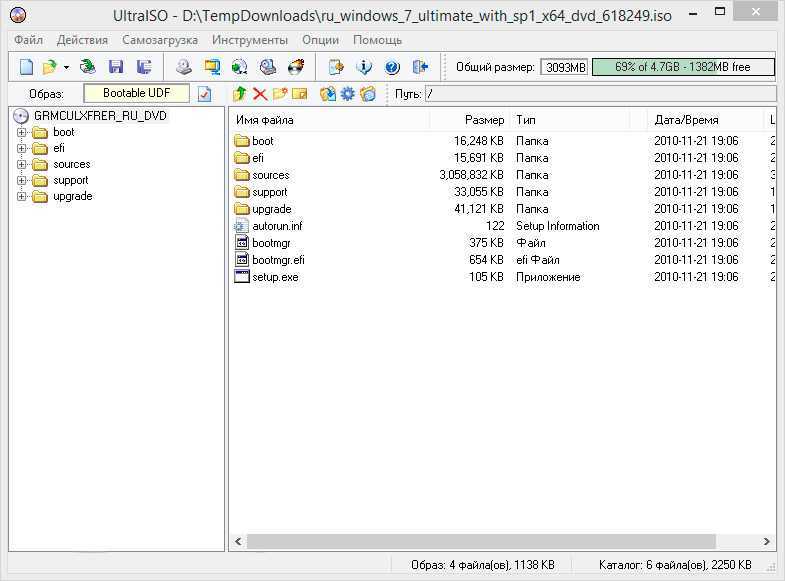Click the Rename folder icon
This screenshot has height=581, width=785.
point(299,94)
